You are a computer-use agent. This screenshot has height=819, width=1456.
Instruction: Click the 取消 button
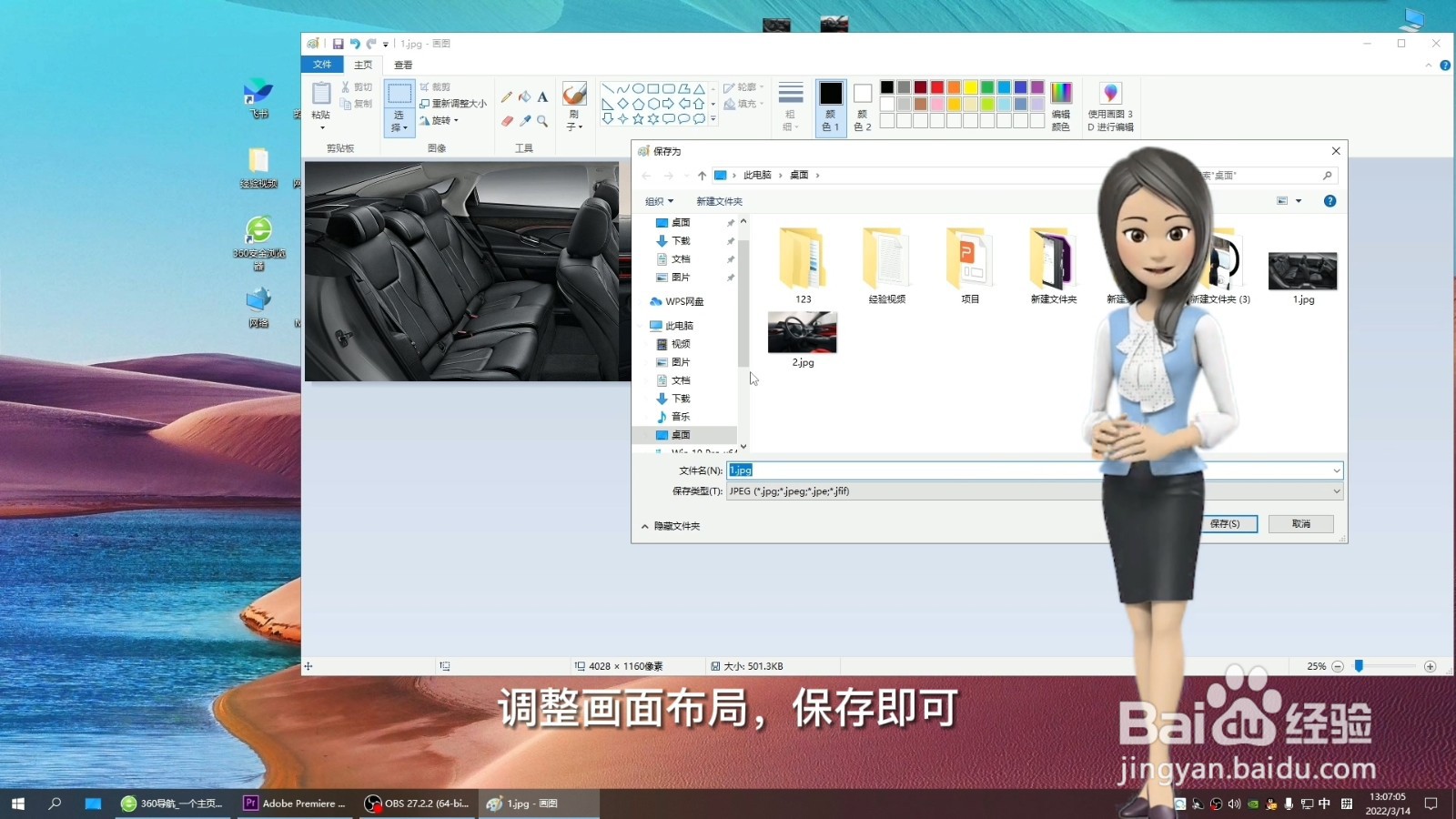click(1301, 524)
